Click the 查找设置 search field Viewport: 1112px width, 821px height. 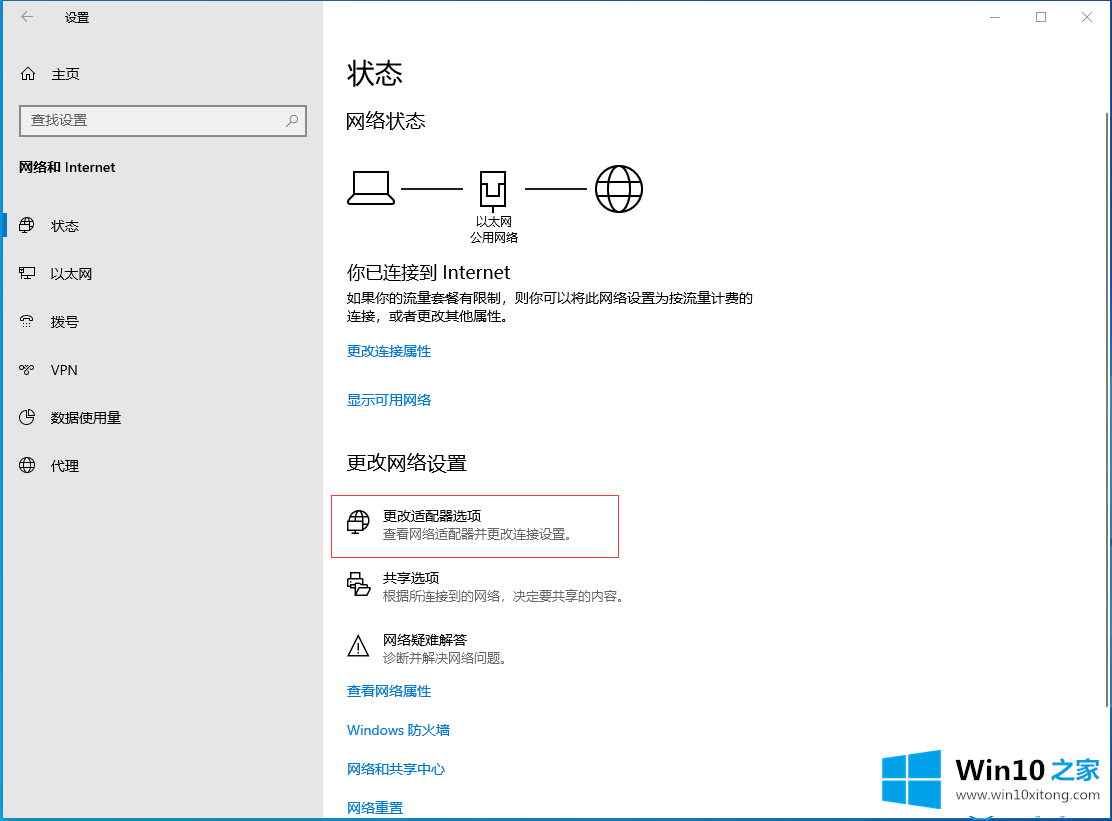tap(163, 121)
